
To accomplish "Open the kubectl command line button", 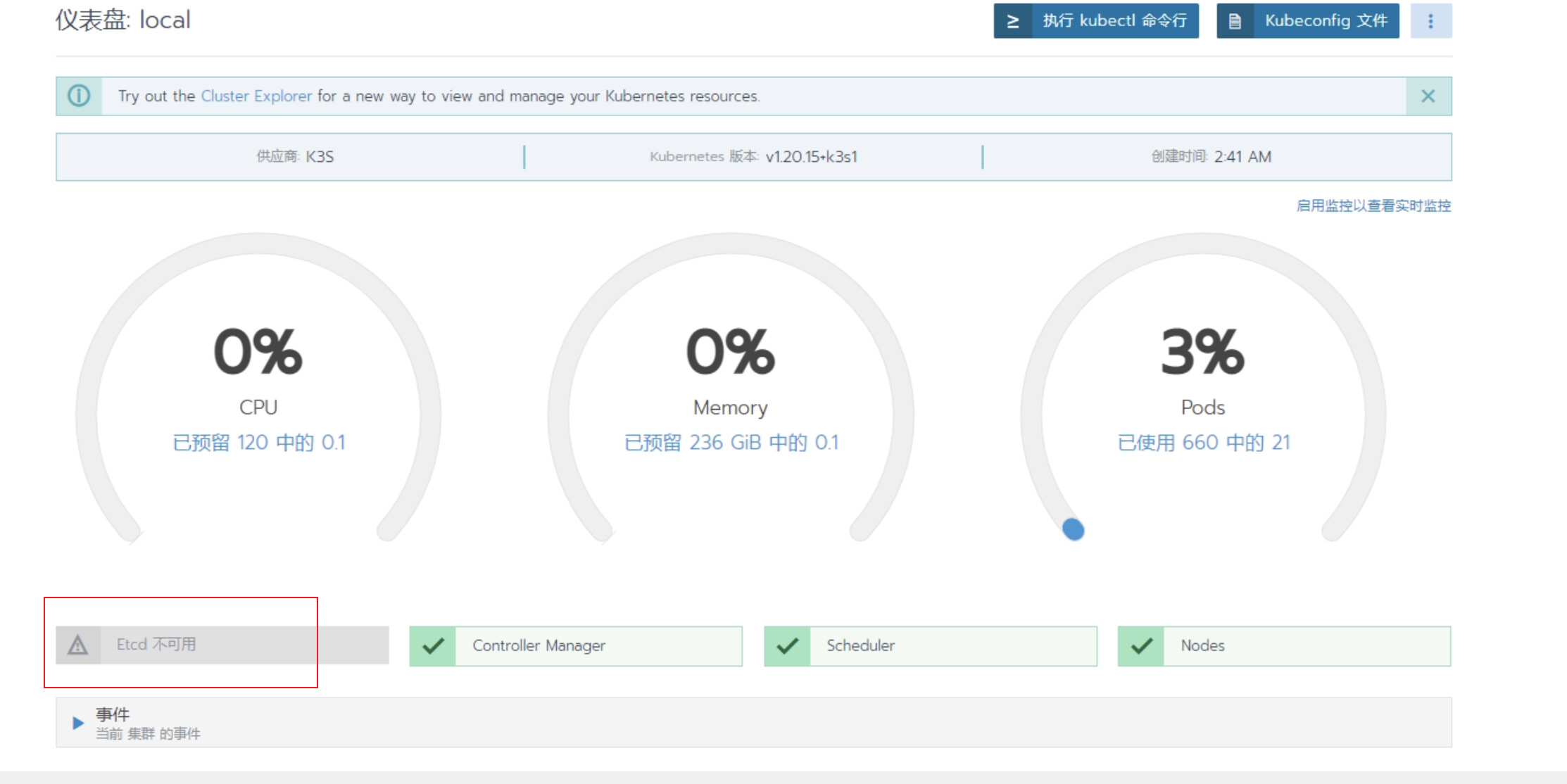I will tap(1096, 21).
